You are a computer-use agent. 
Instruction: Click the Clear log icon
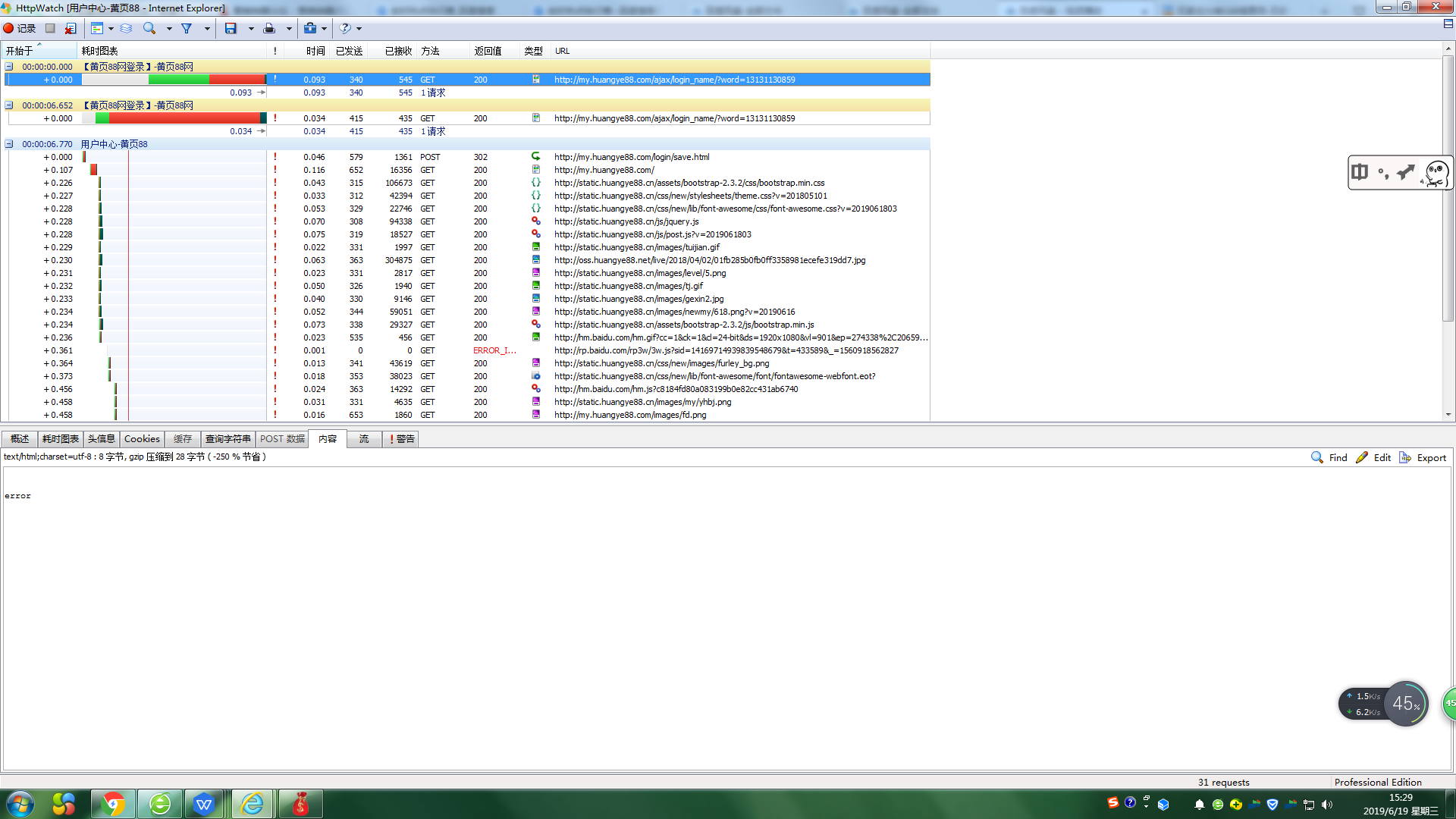[71, 28]
